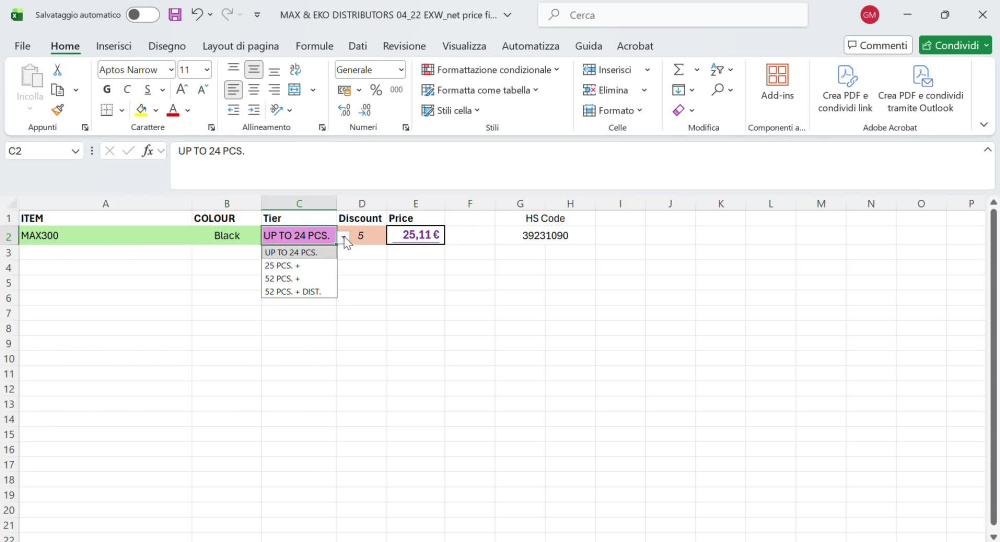
Task: Switch to the Inserisci tab
Action: pos(114,46)
